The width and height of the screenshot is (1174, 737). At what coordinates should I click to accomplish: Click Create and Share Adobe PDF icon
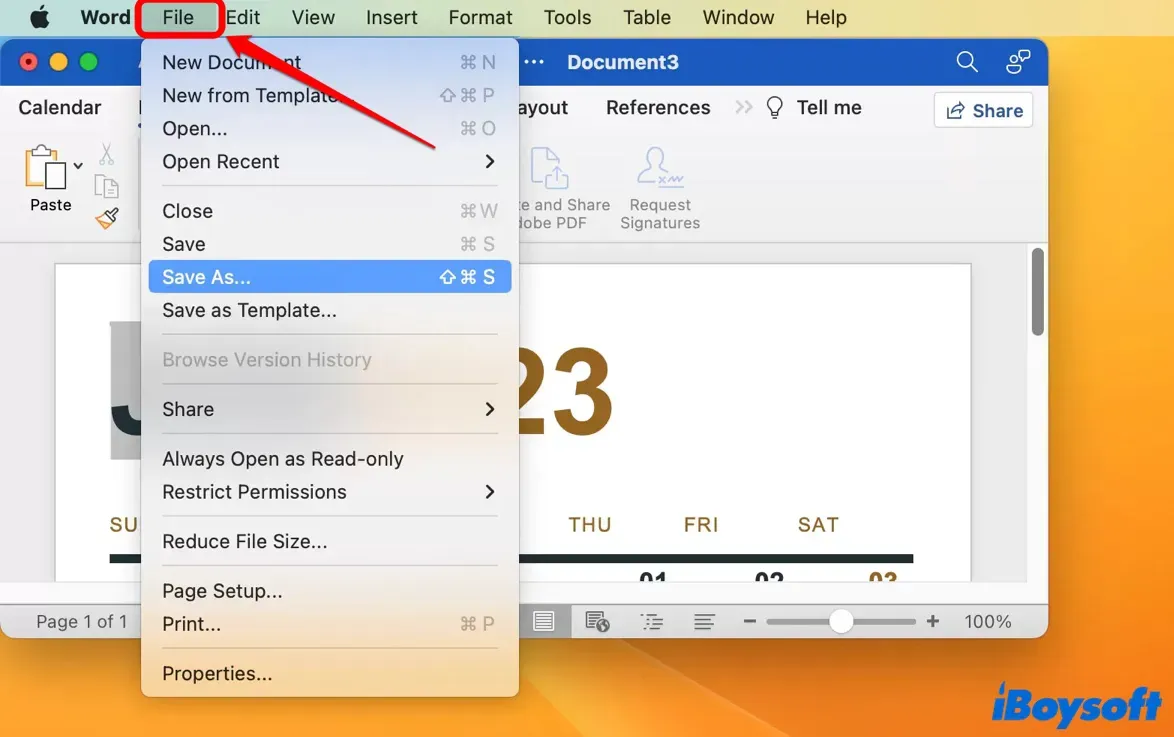pyautogui.click(x=549, y=168)
